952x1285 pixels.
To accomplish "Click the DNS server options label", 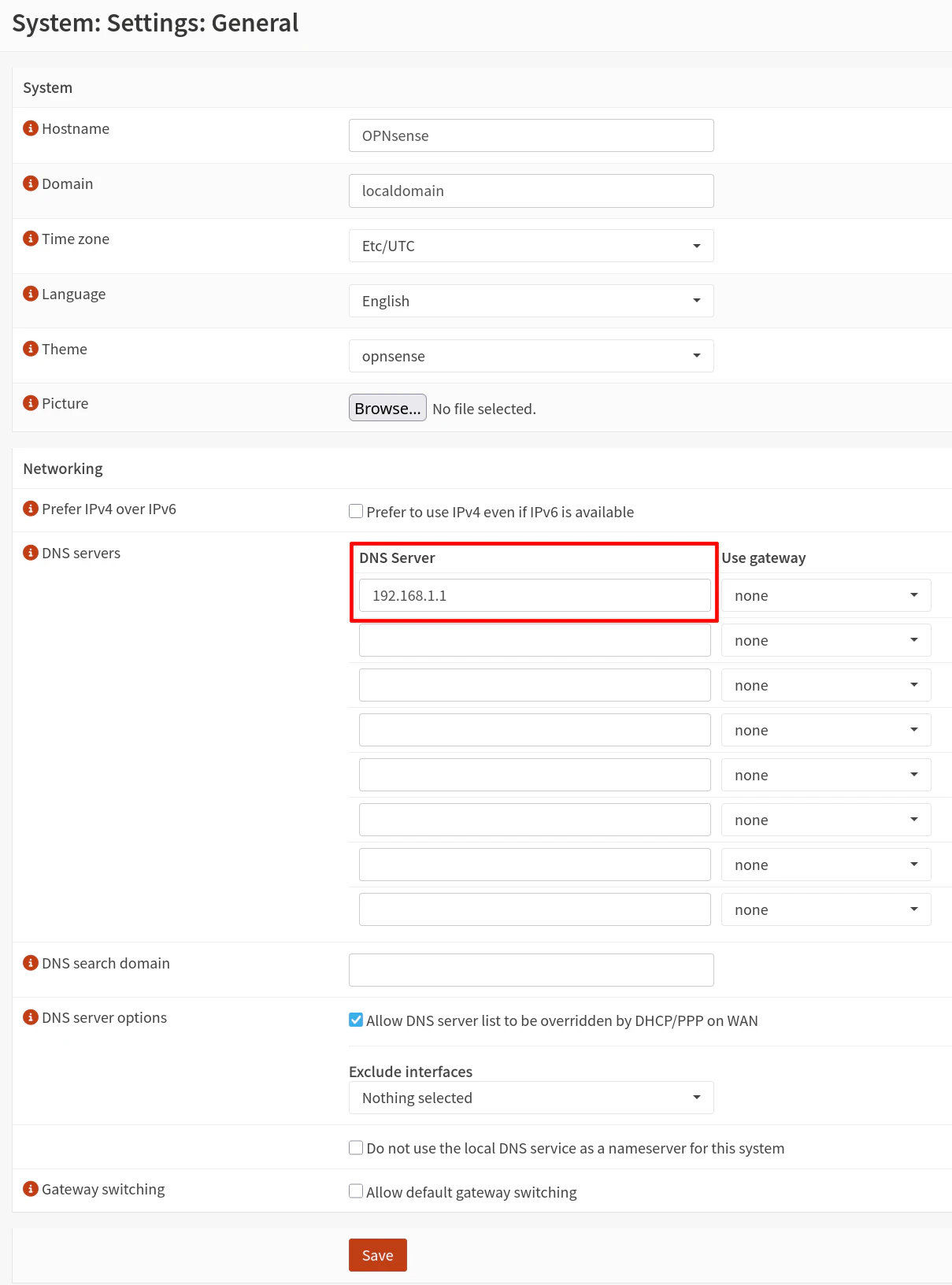I will [x=104, y=1017].
